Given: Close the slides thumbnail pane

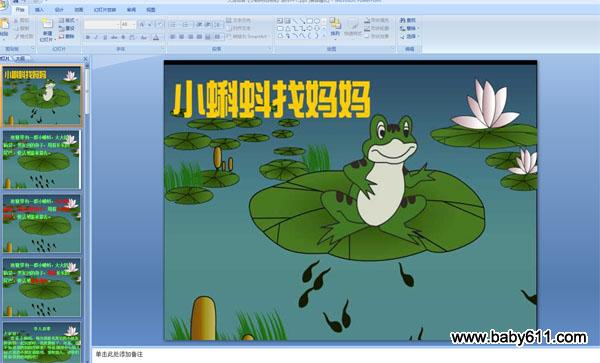Looking at the screenshot, I should [x=86, y=59].
